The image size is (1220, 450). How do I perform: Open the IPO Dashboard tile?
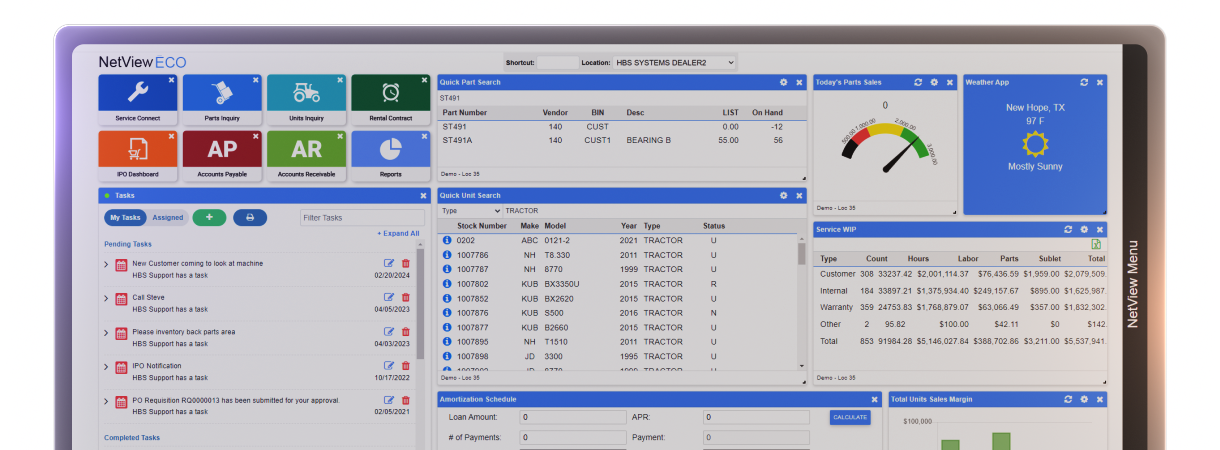[138, 156]
